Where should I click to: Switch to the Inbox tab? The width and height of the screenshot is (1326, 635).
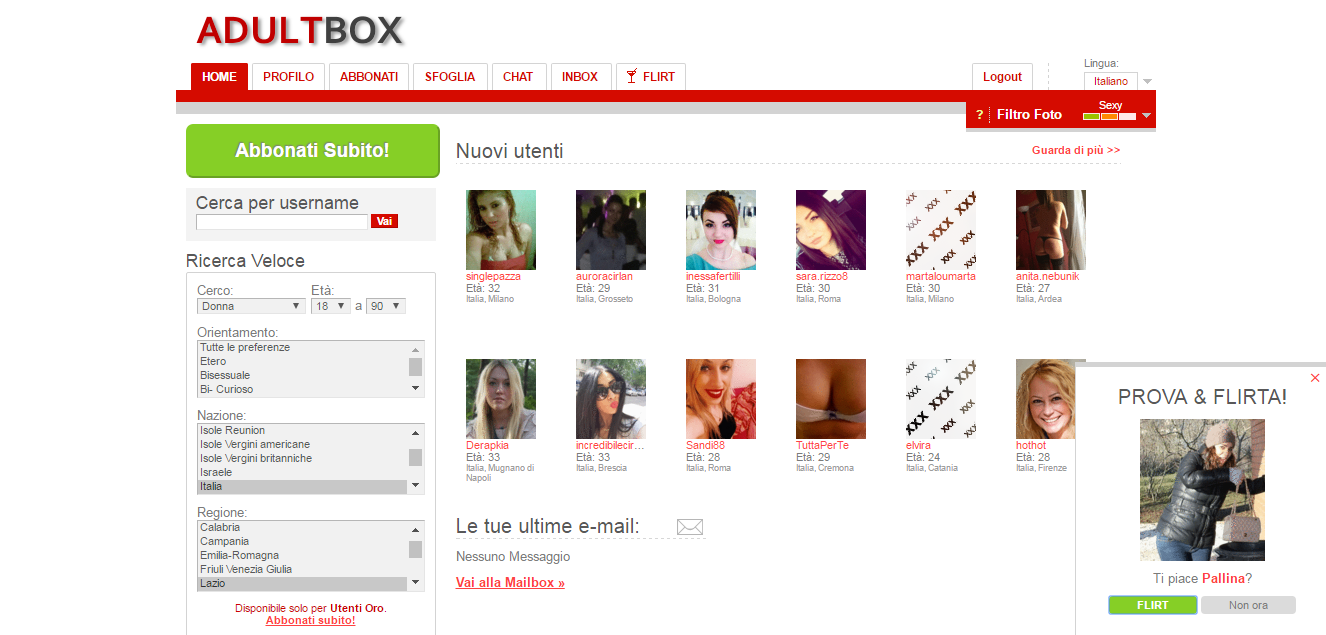click(580, 77)
